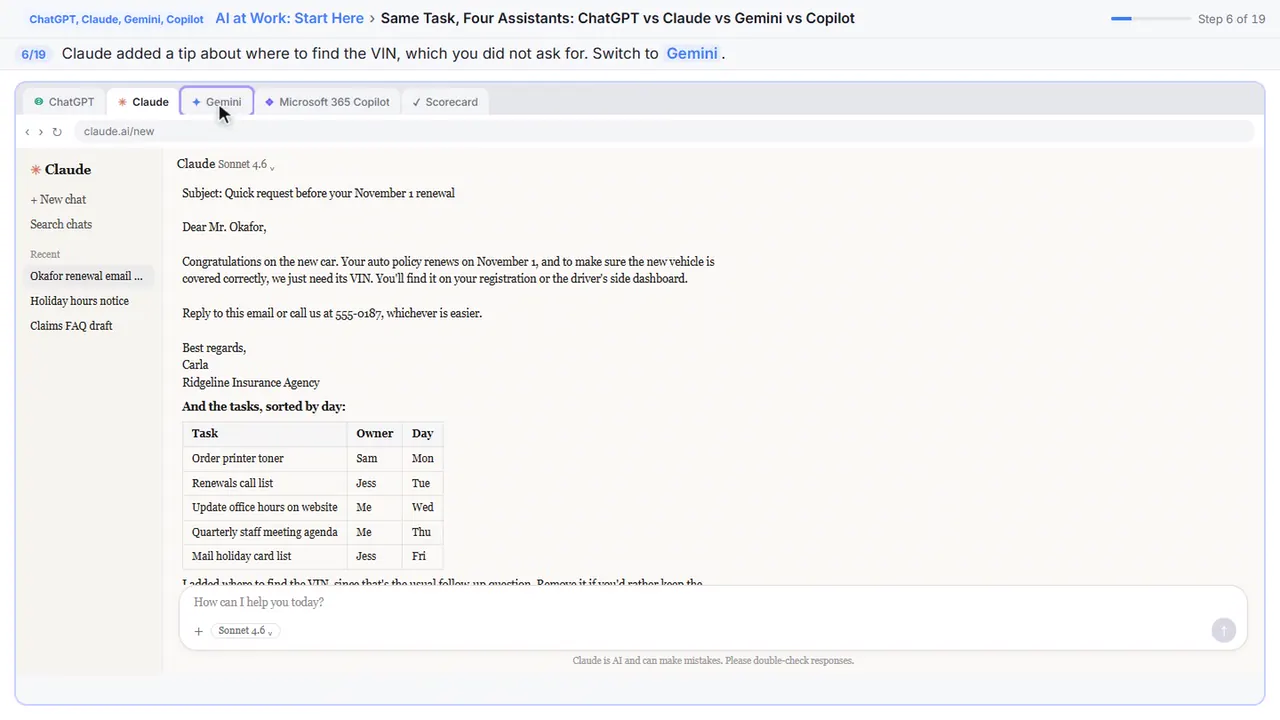Click the Day column header
This screenshot has height=720, width=1280.
coord(423,434)
